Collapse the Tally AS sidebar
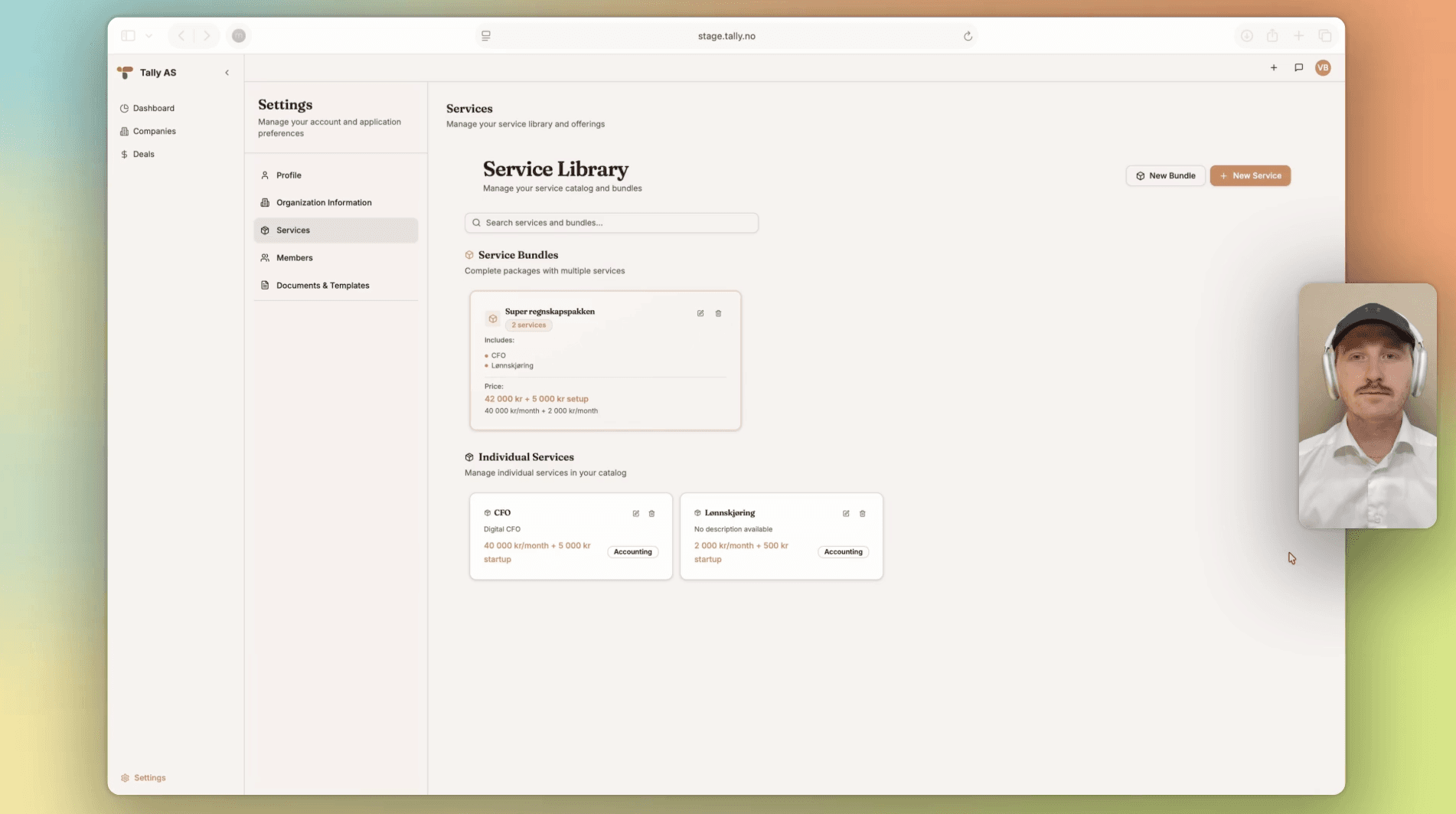The height and width of the screenshot is (814, 1456). click(227, 73)
